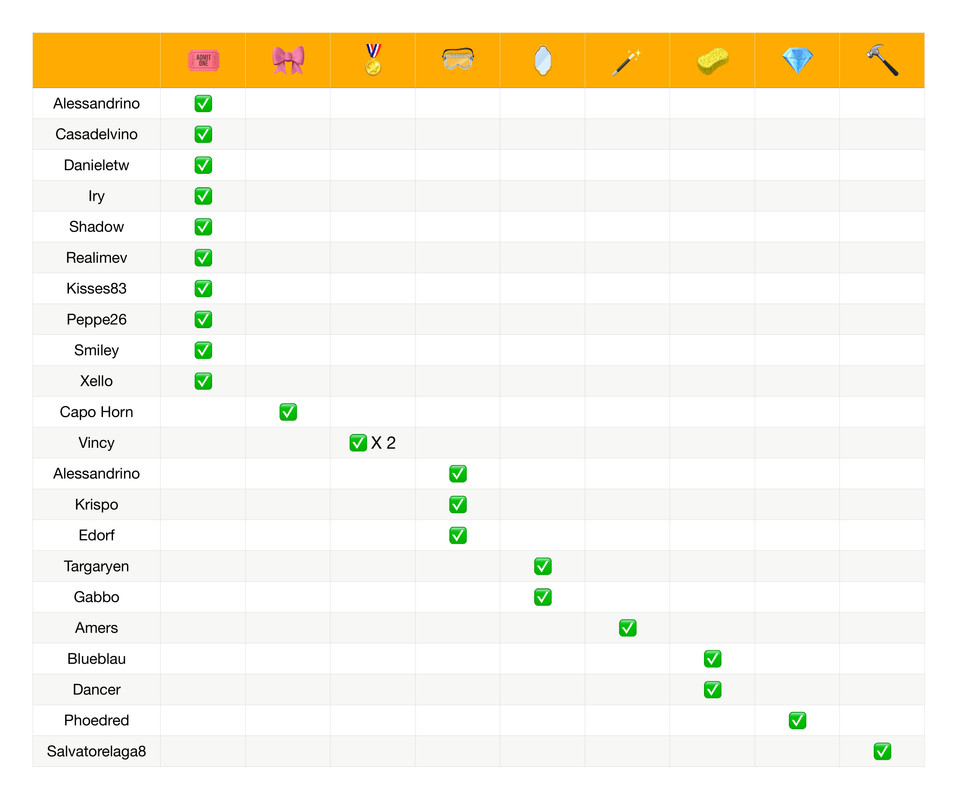Click Amers' checkmark under magic wand

click(628, 628)
